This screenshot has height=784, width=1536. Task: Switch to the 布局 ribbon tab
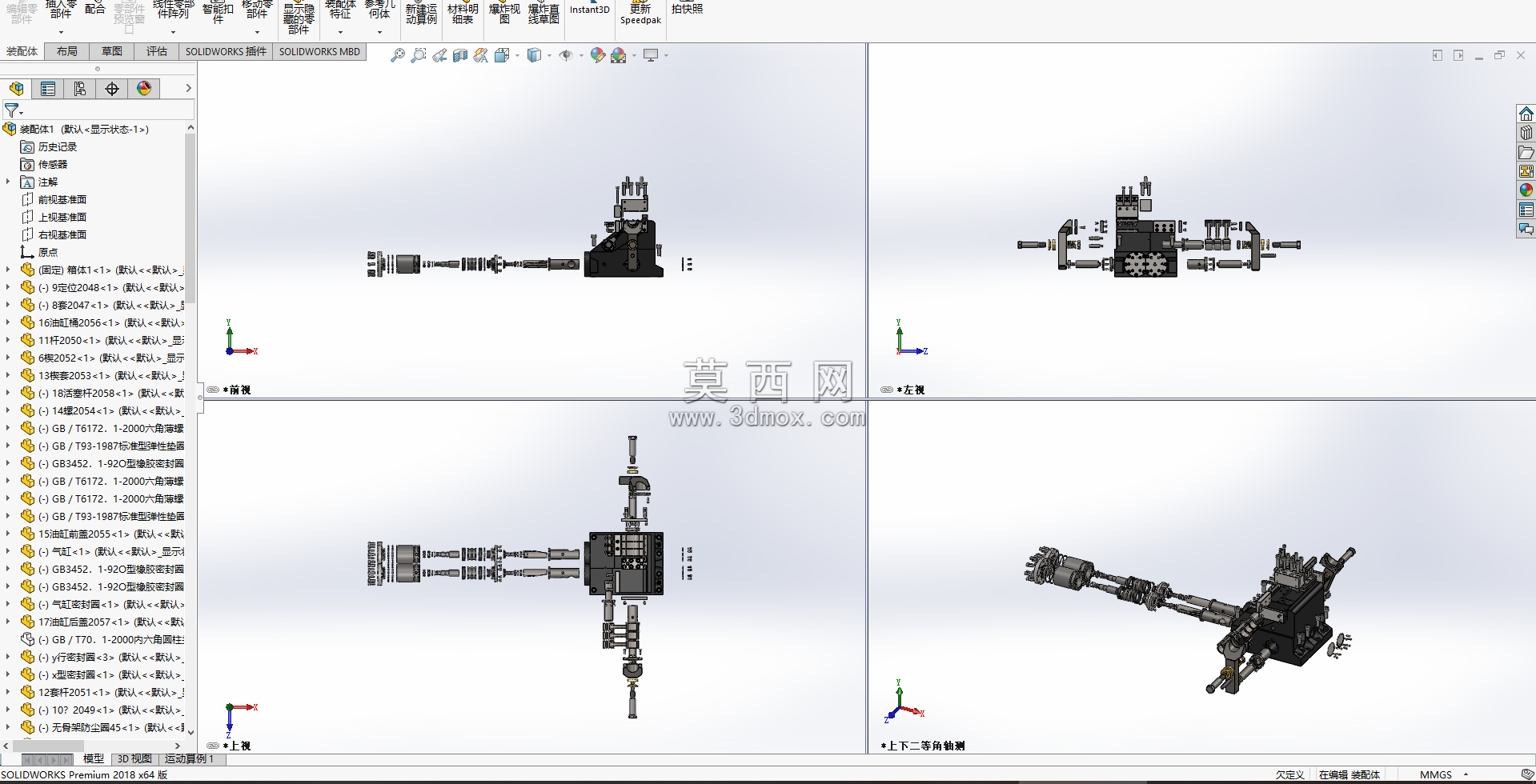(67, 51)
